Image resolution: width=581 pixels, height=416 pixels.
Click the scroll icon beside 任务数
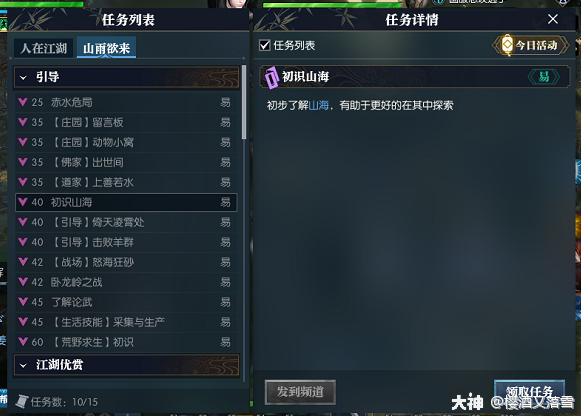click(22, 401)
